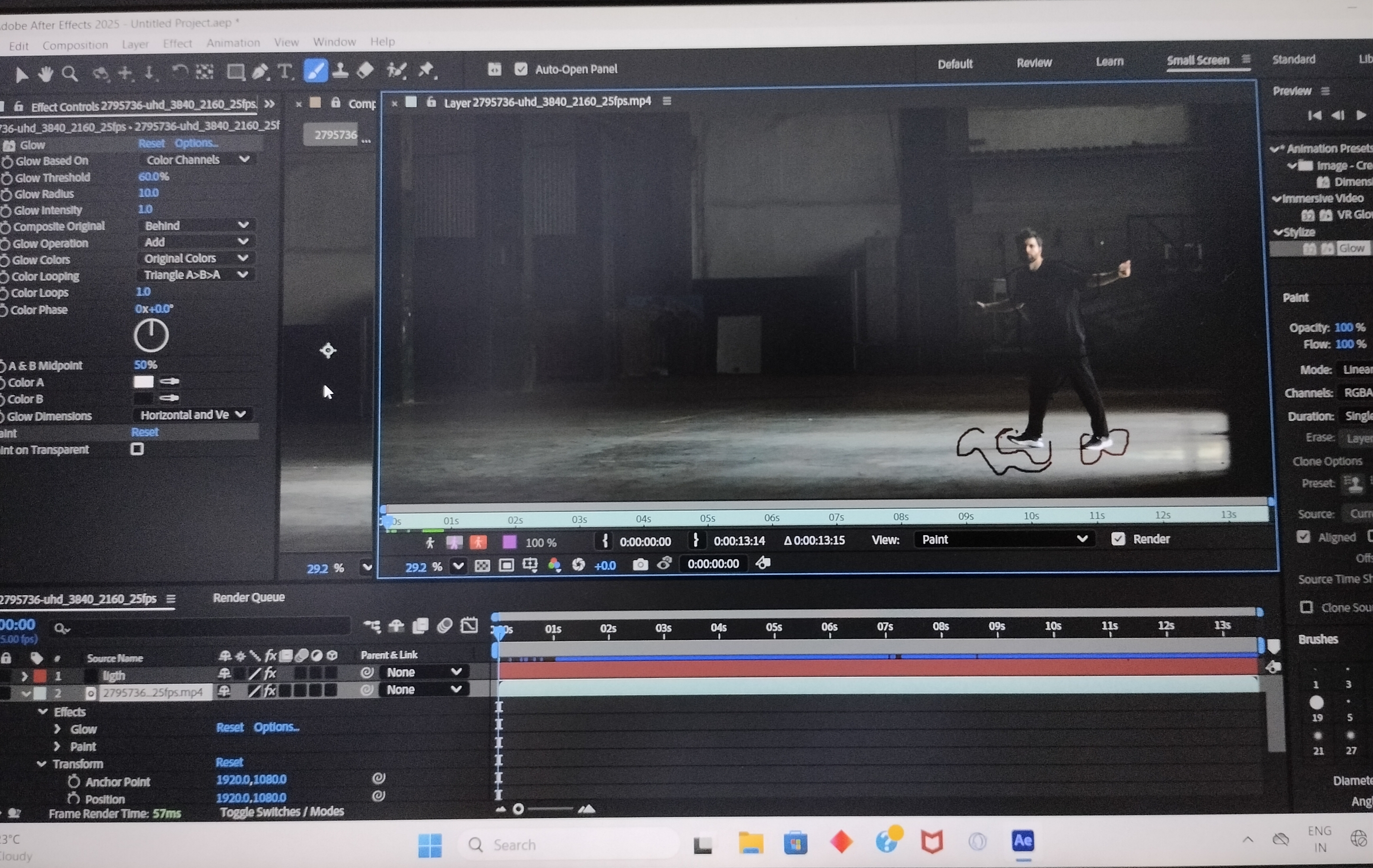Toggle the Render checkbox in viewer
This screenshot has height=868, width=1373.
coord(1118,539)
